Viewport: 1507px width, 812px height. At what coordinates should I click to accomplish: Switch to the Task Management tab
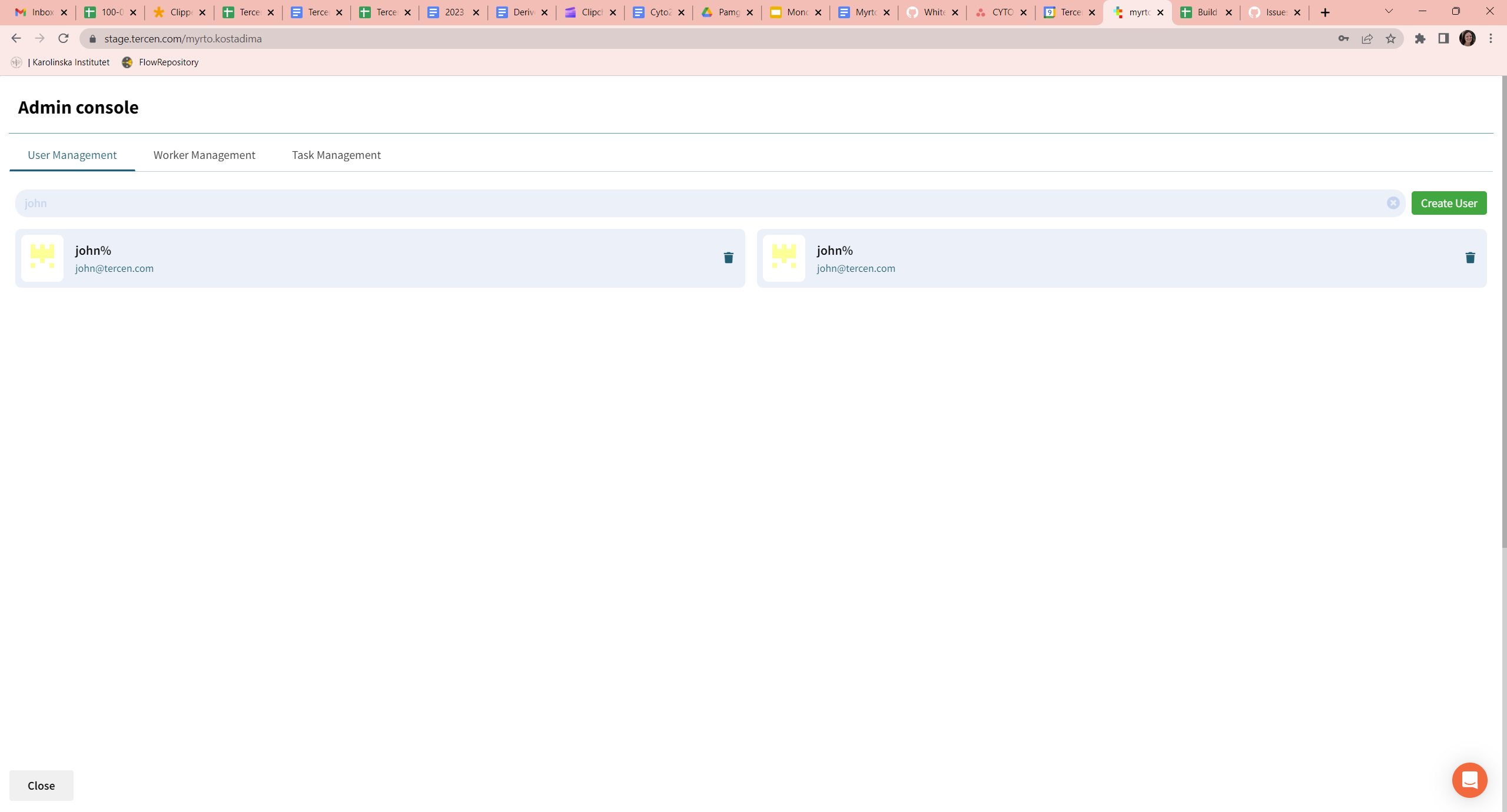(336, 155)
